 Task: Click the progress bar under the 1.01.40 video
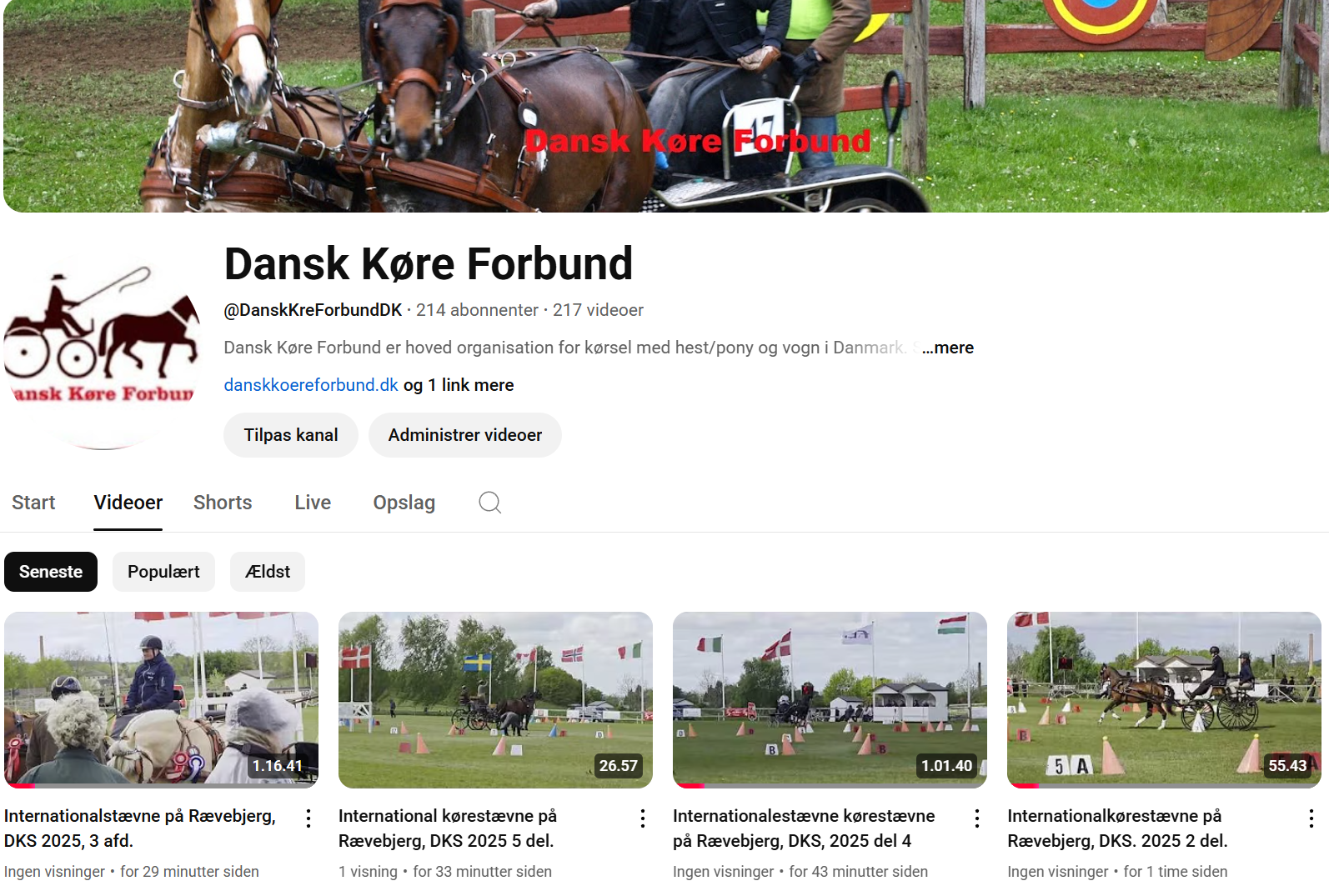point(830,785)
